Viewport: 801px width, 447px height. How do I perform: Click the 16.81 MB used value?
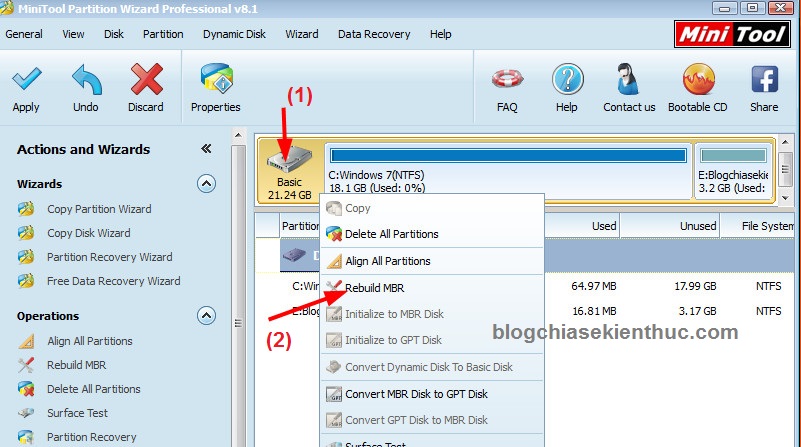tap(594, 311)
